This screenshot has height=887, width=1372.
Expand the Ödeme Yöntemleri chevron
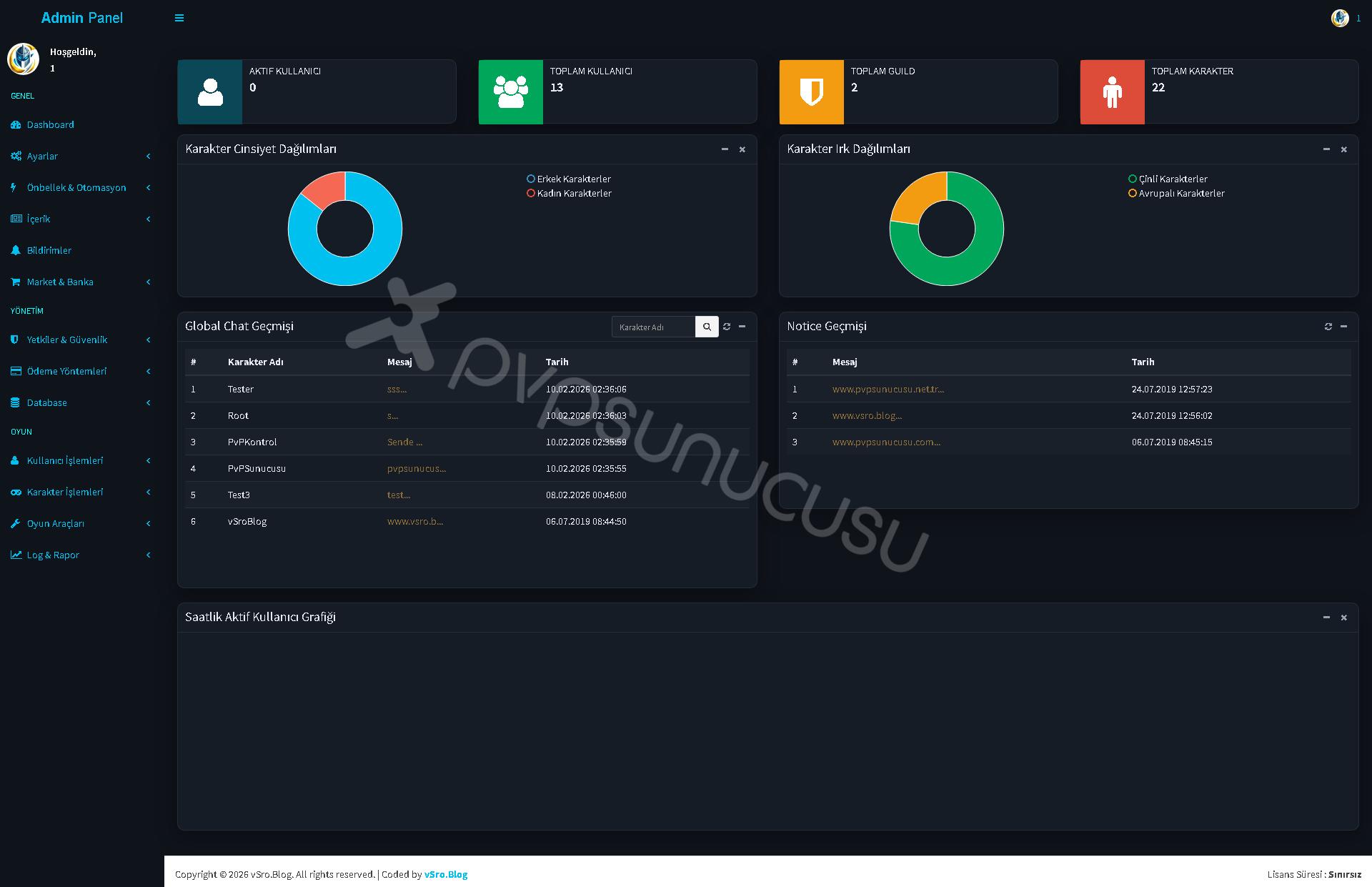149,372
